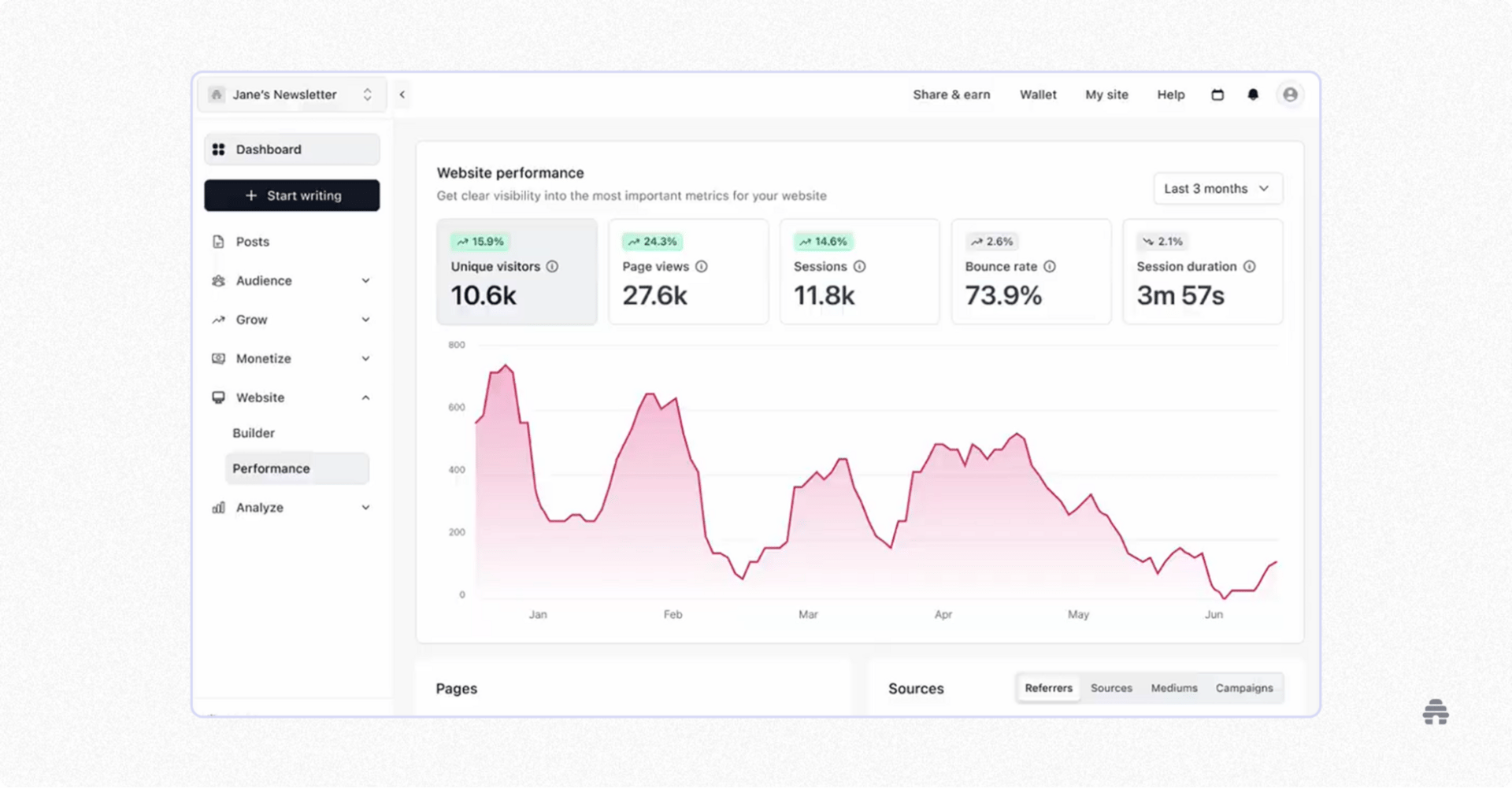
Task: Open Builder under Website
Action: pos(254,433)
